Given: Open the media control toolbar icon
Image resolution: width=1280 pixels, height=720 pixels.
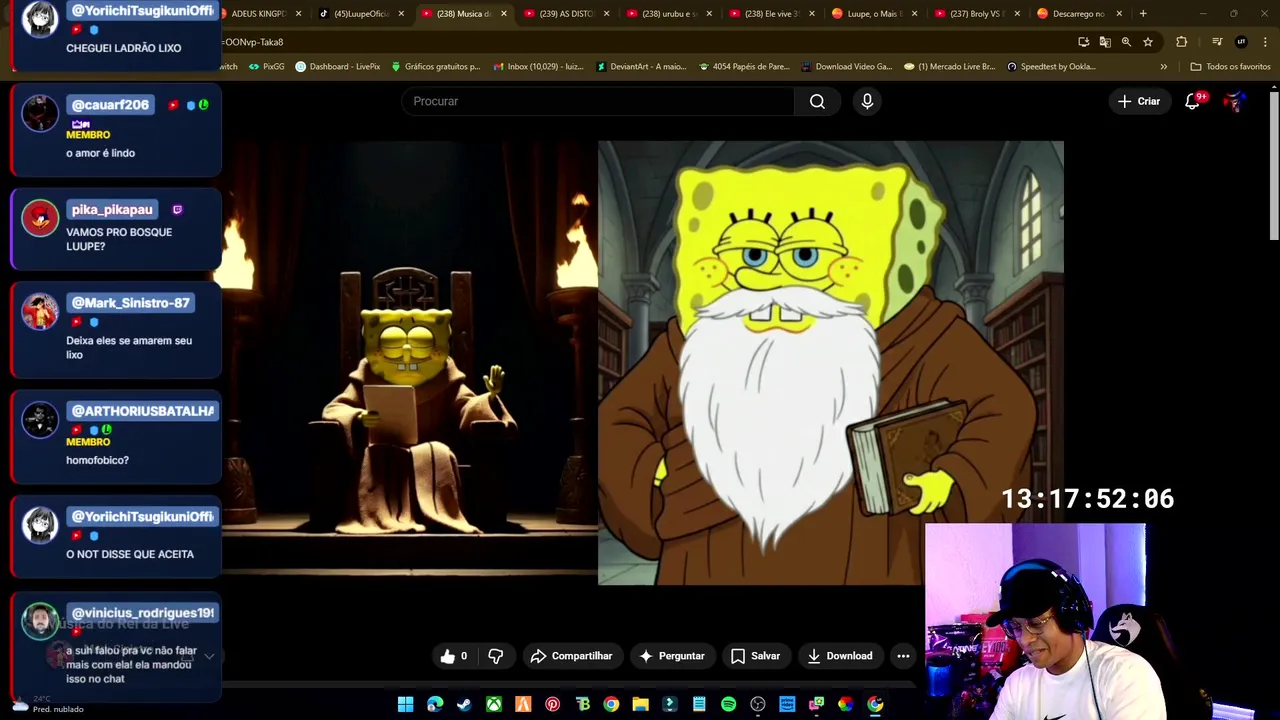Looking at the screenshot, I should coord(1217,42).
